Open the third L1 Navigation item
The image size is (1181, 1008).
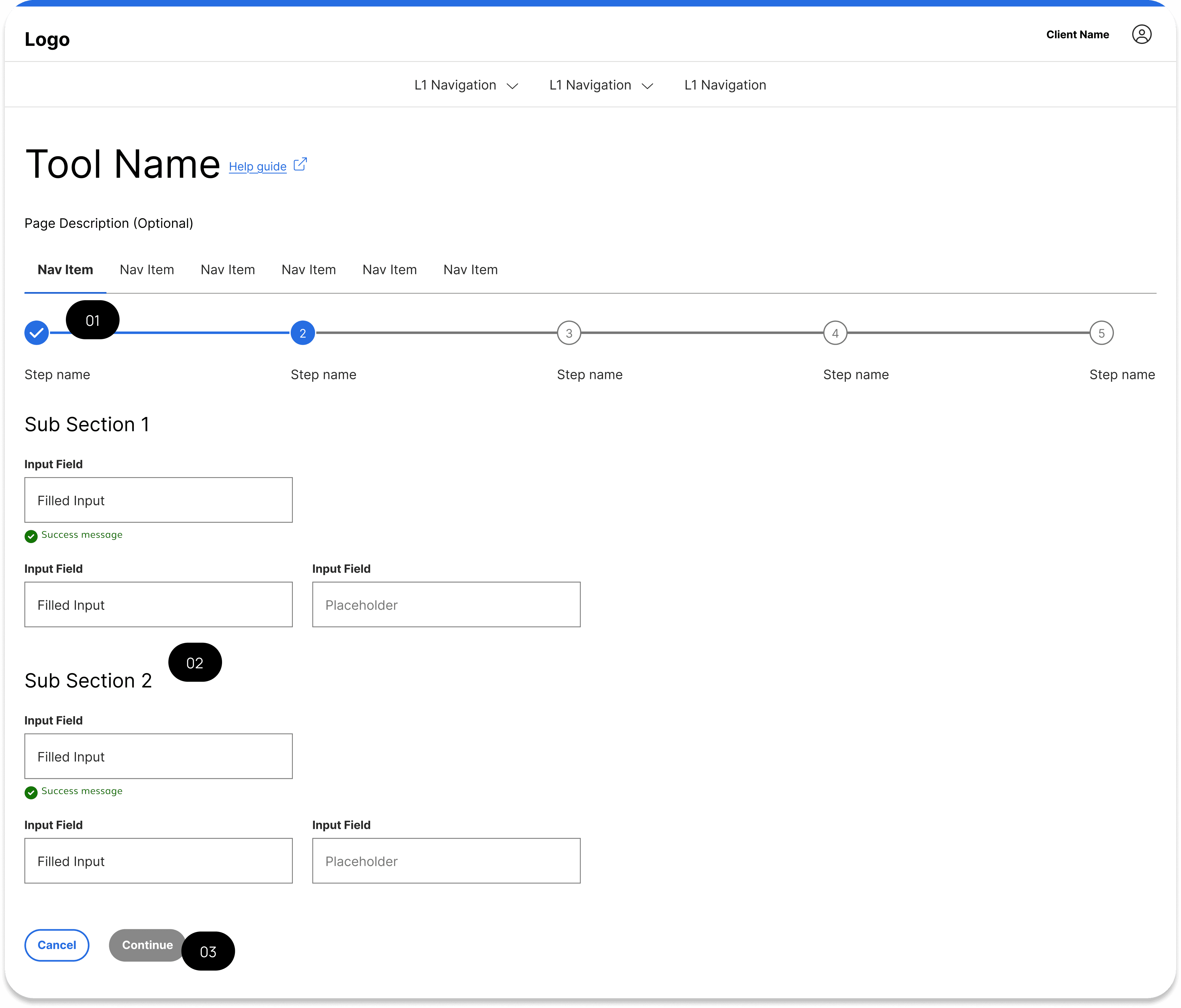click(725, 85)
